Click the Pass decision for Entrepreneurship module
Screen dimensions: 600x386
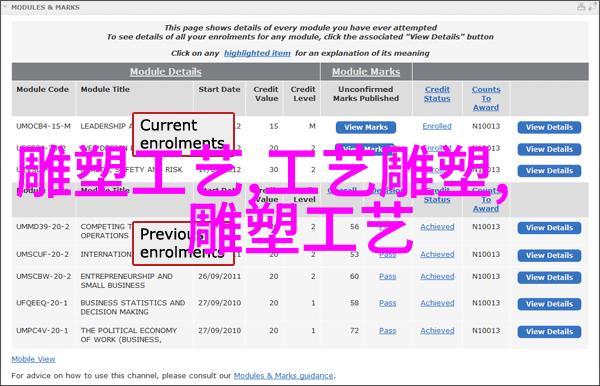[388, 276]
